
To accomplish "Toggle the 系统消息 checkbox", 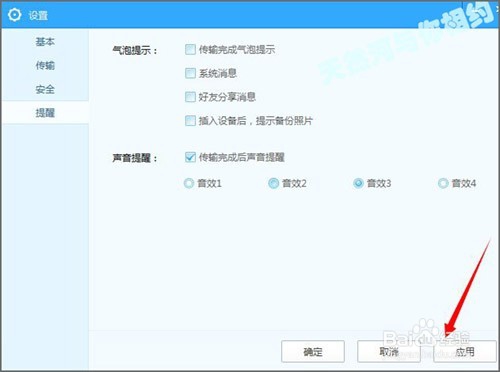I will 190,73.
